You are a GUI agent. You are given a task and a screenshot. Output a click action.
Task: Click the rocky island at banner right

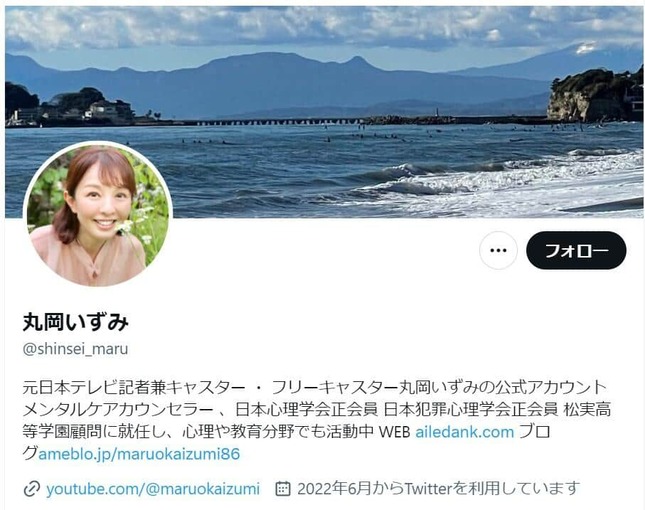point(595,95)
